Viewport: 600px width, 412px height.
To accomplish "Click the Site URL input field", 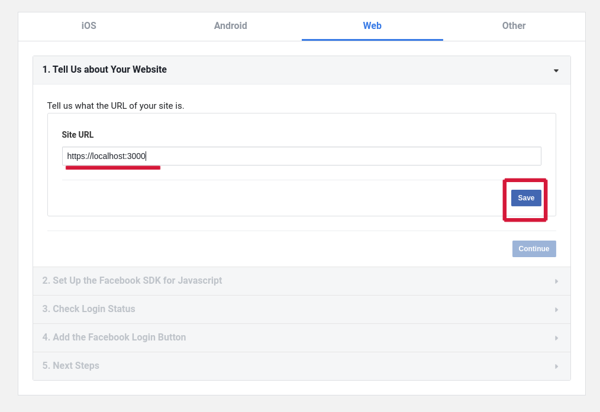I will pyautogui.click(x=302, y=156).
